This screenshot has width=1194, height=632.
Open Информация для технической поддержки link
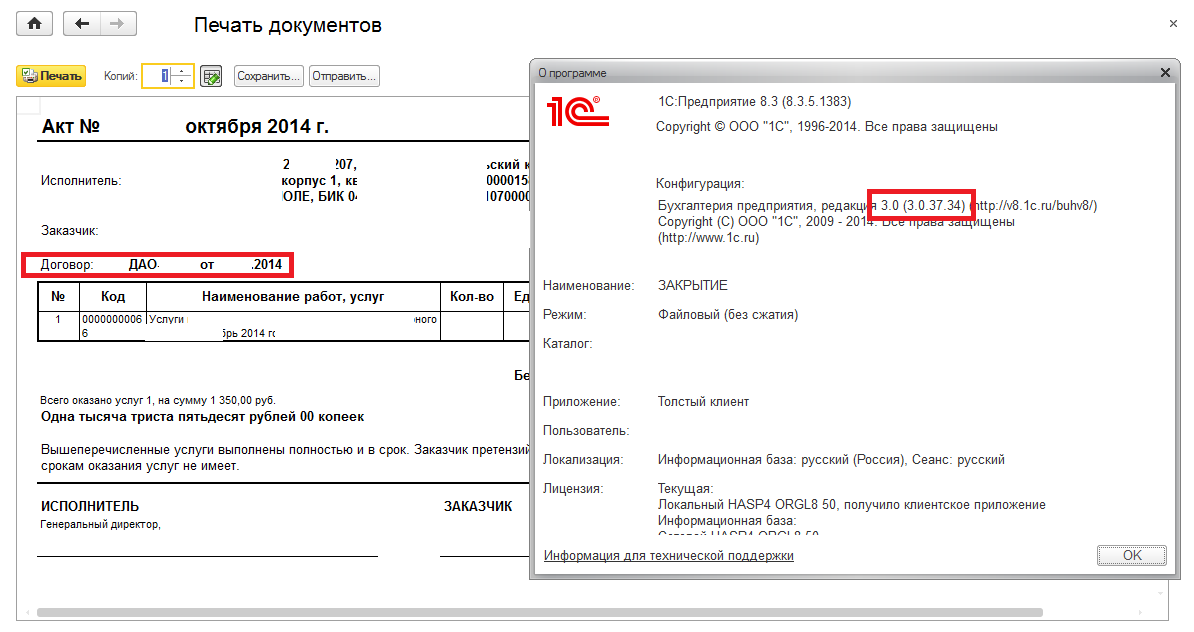[669, 556]
